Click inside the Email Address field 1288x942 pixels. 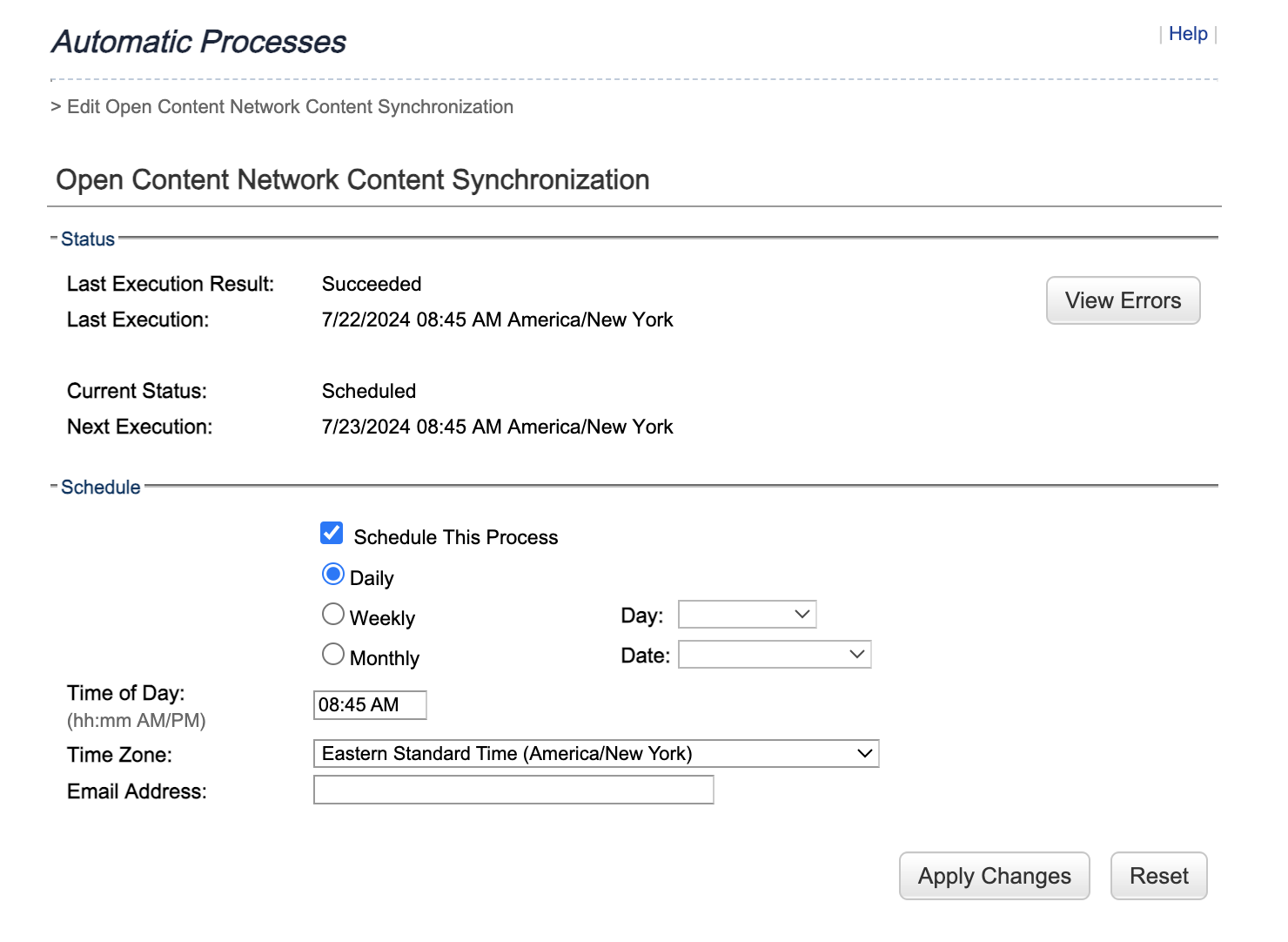(513, 790)
